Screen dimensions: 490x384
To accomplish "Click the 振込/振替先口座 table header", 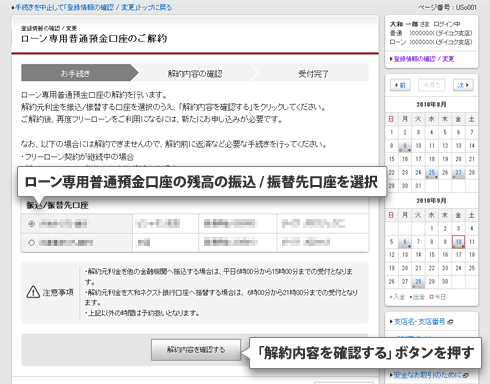I will (x=57, y=205).
